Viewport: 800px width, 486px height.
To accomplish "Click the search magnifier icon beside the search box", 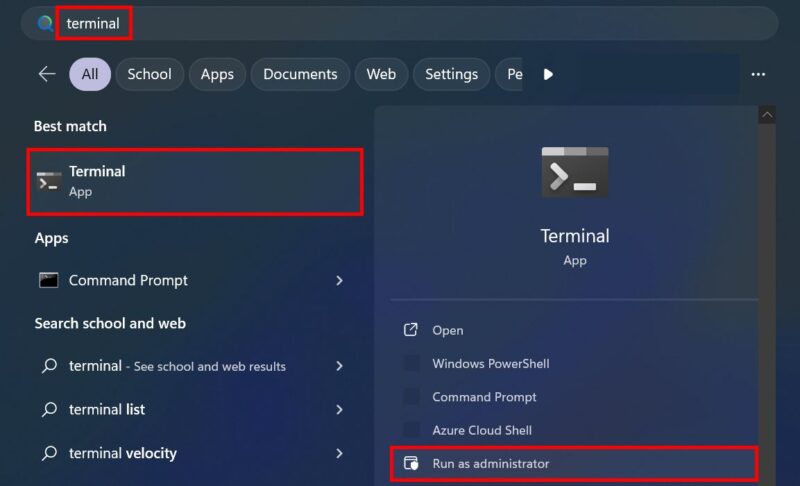I will click(x=45, y=23).
